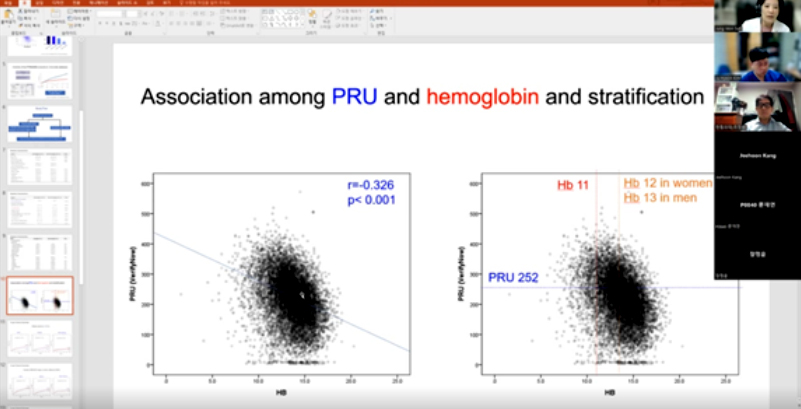The image size is (801, 409).
Task: Click the Replace icon in Editing group
Action: pos(374,18)
